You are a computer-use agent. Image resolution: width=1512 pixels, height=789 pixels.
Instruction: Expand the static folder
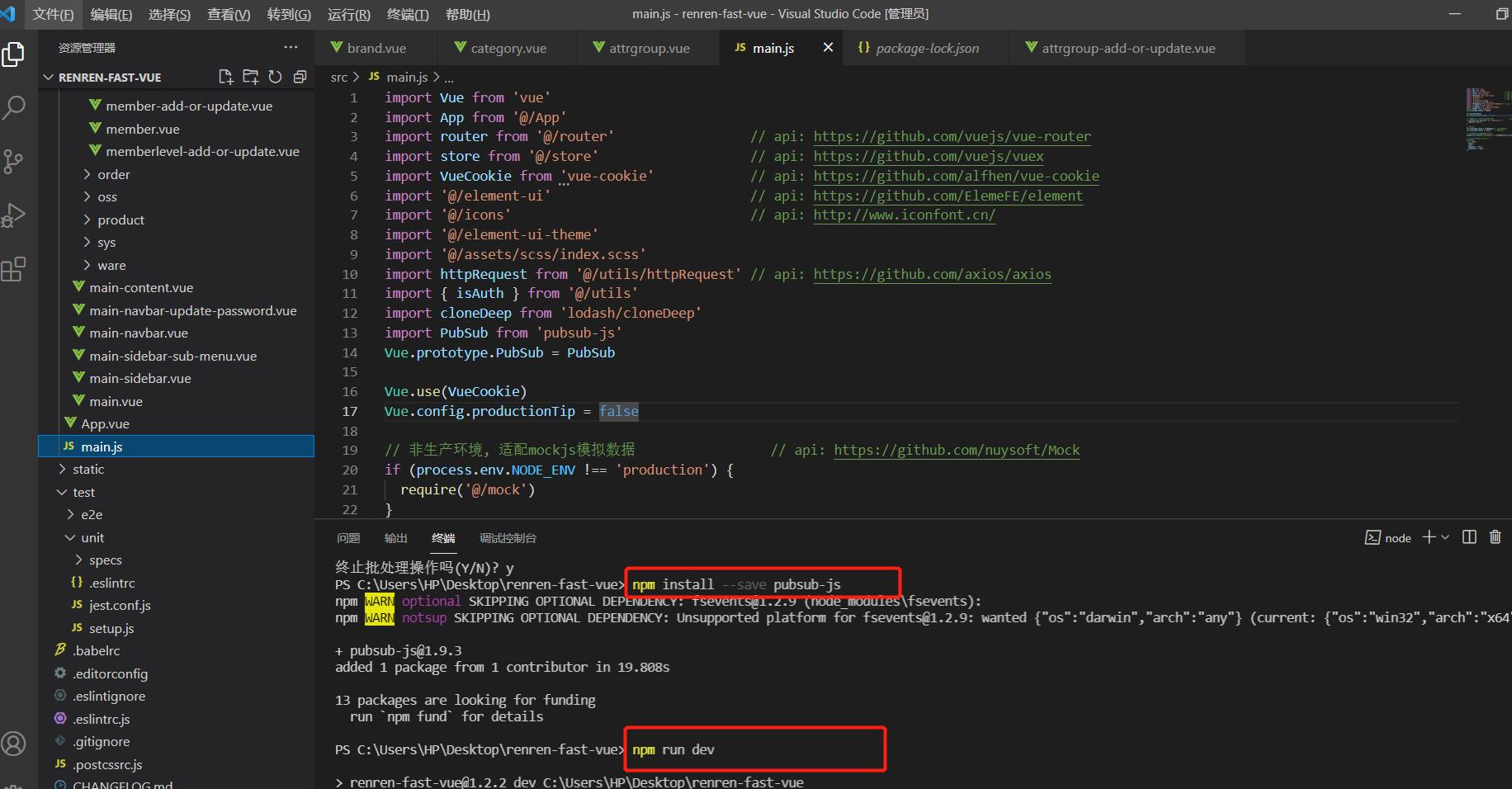click(176, 469)
